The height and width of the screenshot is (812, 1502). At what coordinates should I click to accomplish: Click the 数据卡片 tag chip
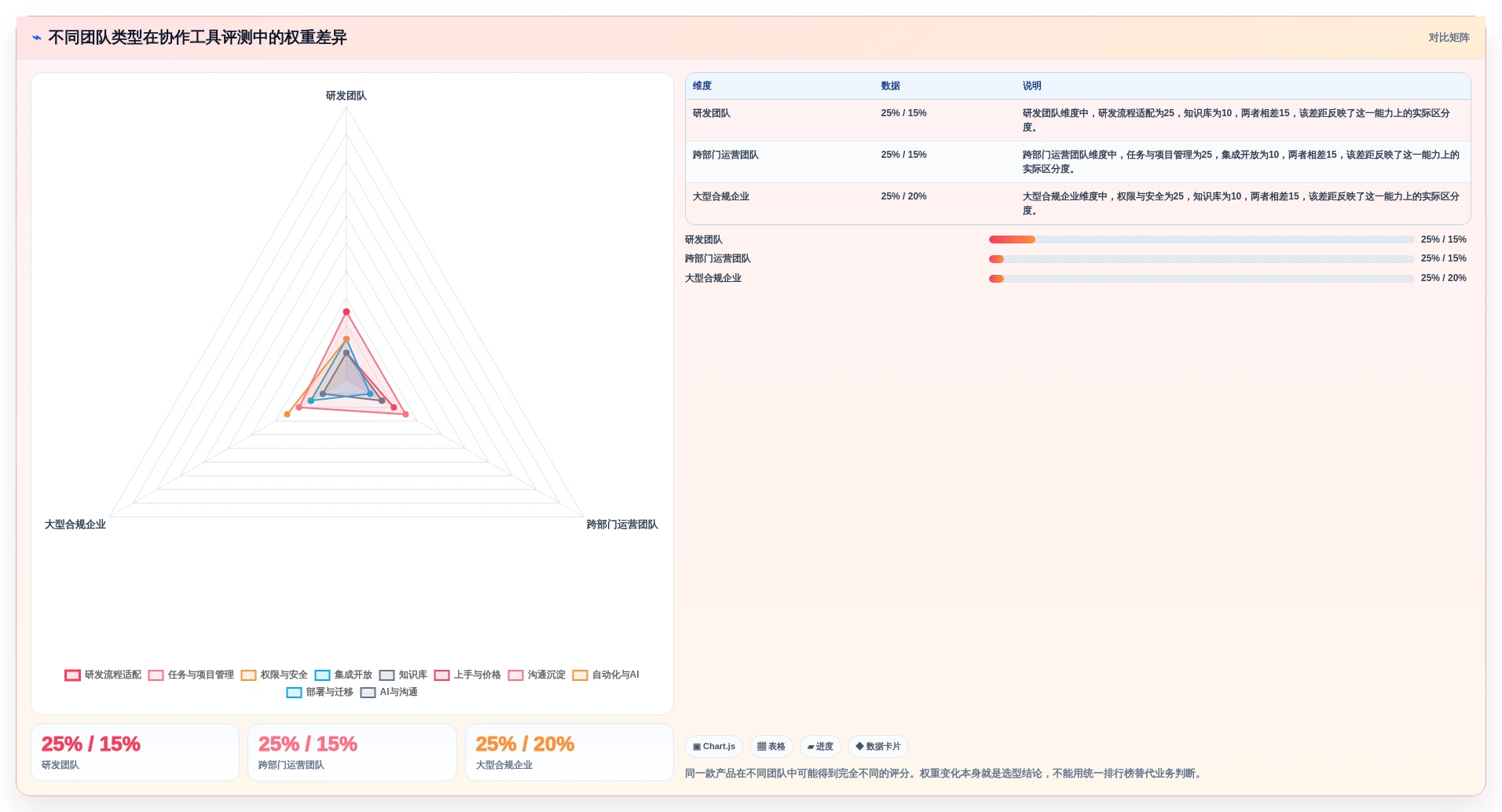click(x=878, y=746)
